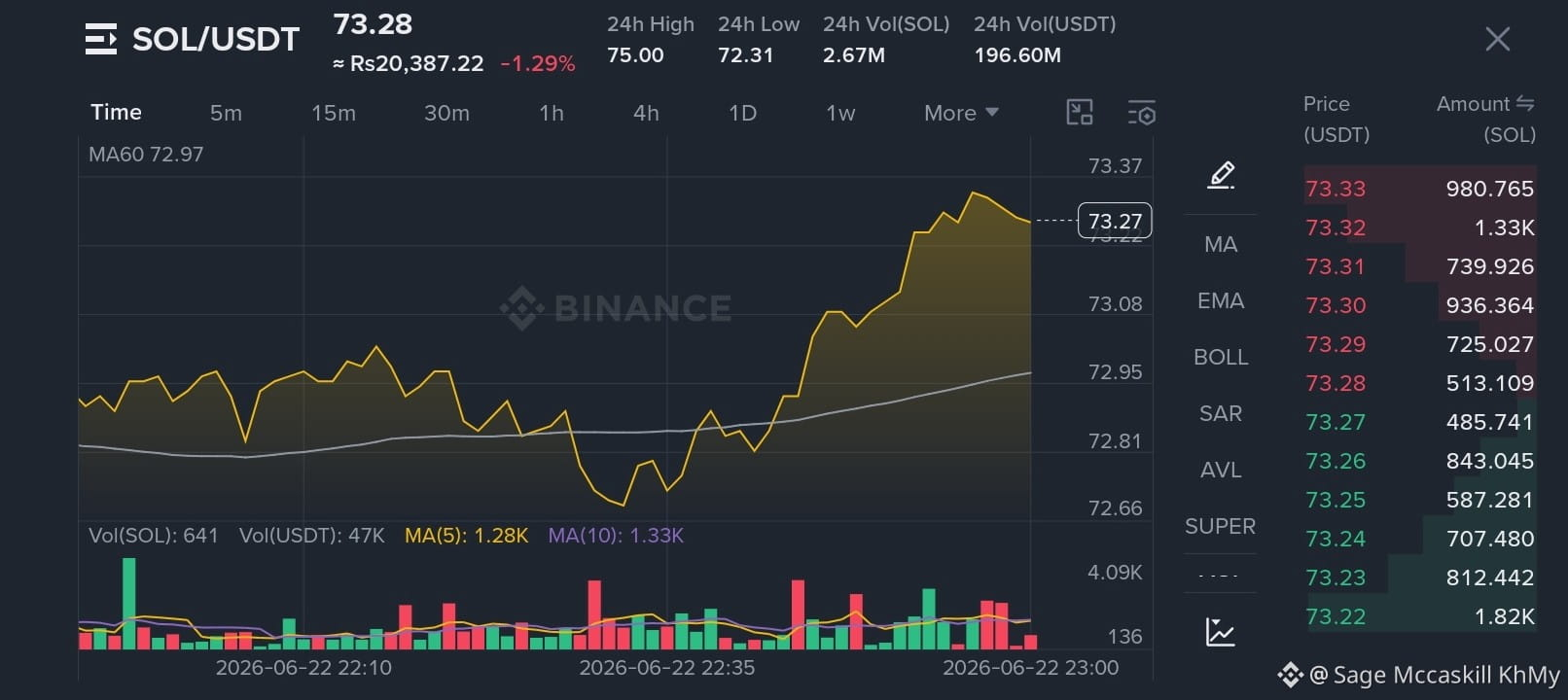Click the 24h High value 75.00
Image resolution: width=1568 pixels, height=700 pixels.
635,55
